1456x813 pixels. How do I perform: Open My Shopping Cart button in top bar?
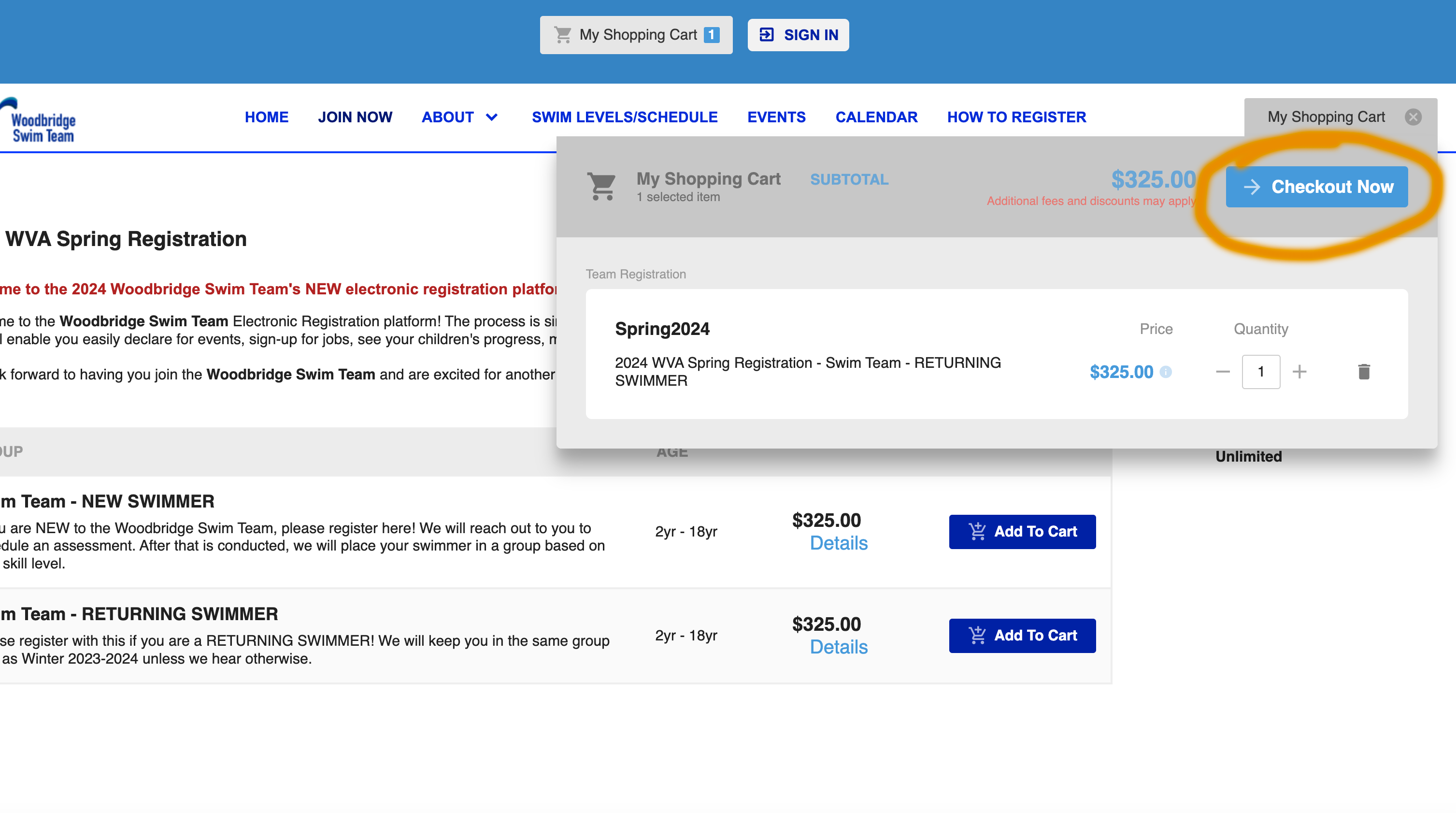pos(636,35)
